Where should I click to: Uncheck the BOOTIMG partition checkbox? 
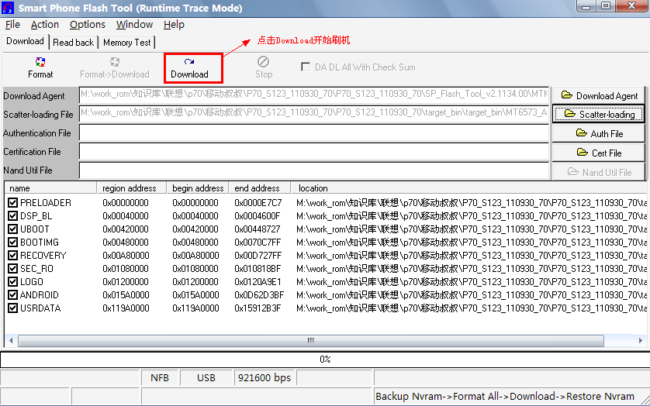click(x=12, y=242)
